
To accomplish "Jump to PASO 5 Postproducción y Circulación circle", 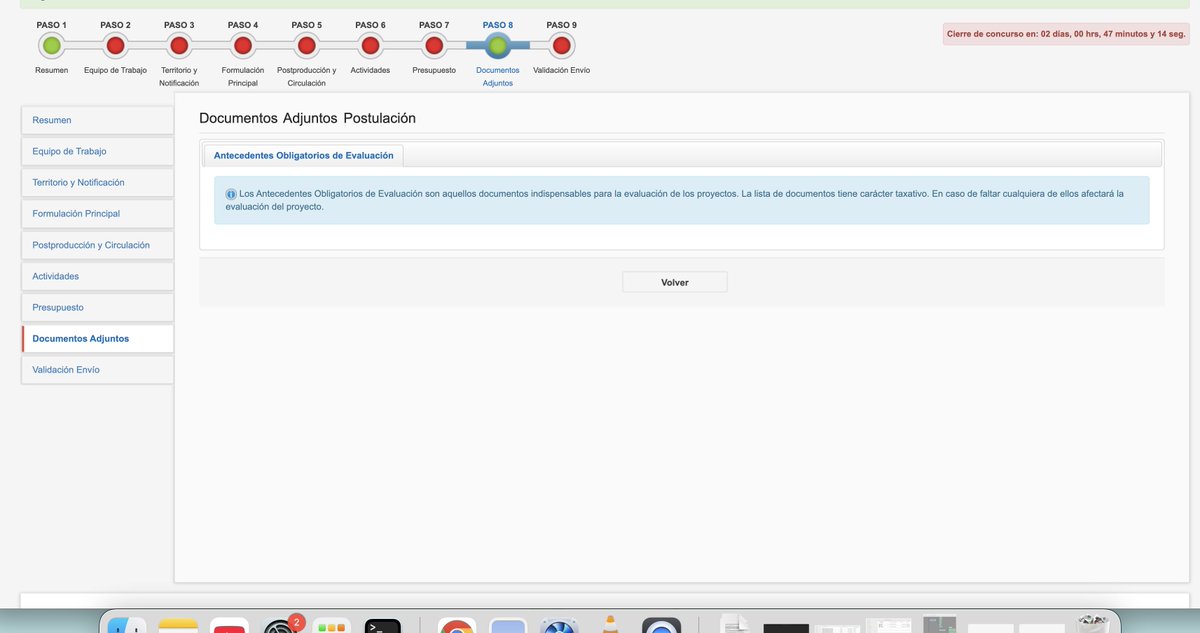I will click(306, 45).
